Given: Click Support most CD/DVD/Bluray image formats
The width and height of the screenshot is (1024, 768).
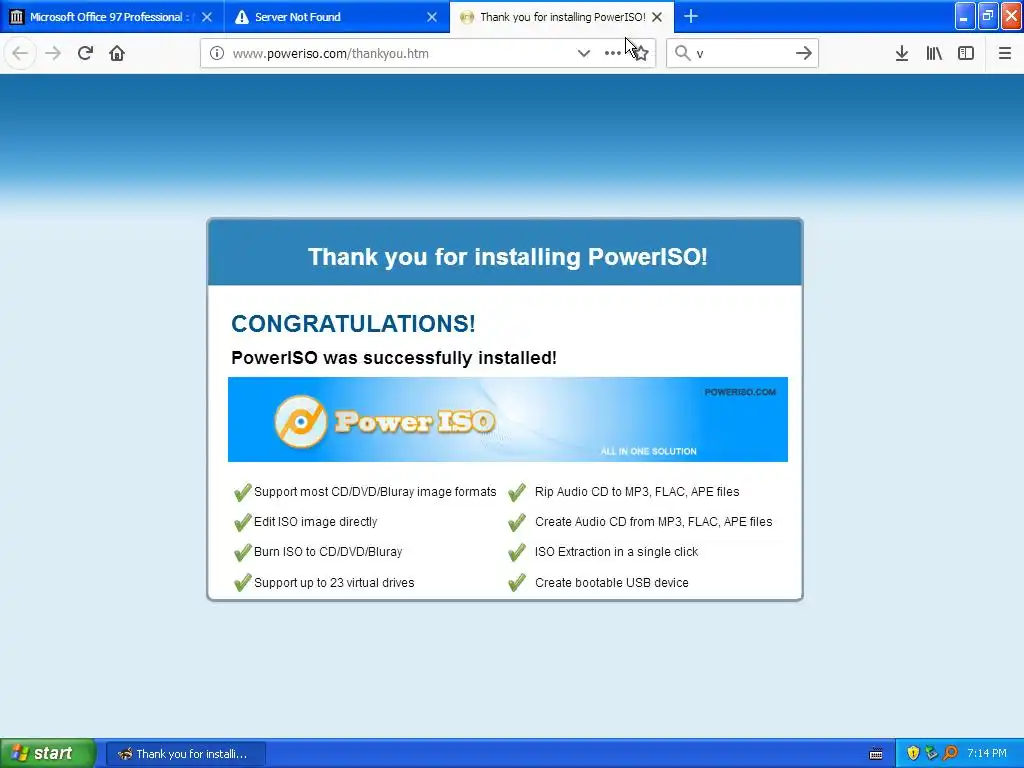Looking at the screenshot, I should pyautogui.click(x=375, y=492).
